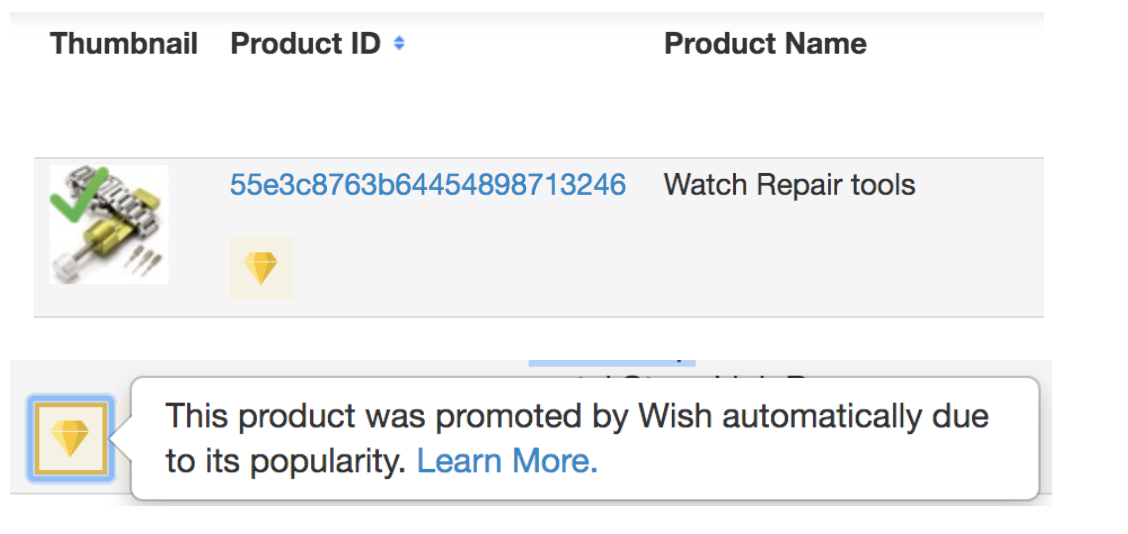Click the watch repair tools thumbnail image
Screen dimensions: 1128x534
tap(109, 225)
